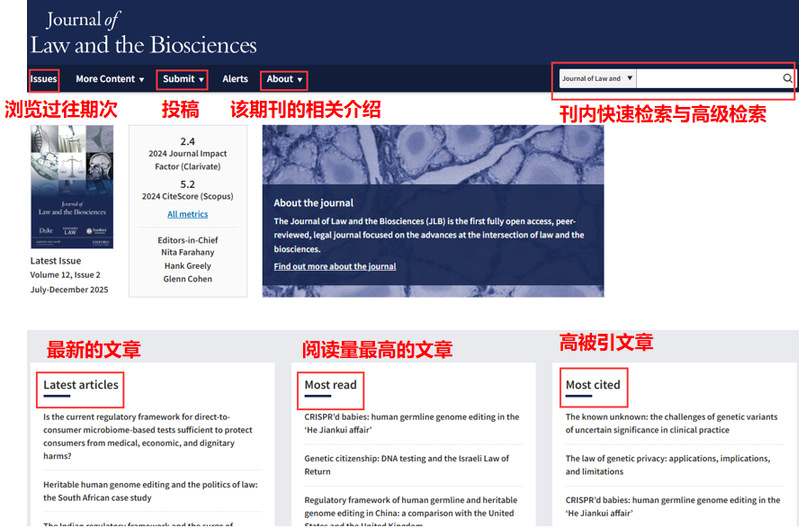This screenshot has height=528, width=799.
Task: Open the Issues menu item
Action: [x=43, y=79]
